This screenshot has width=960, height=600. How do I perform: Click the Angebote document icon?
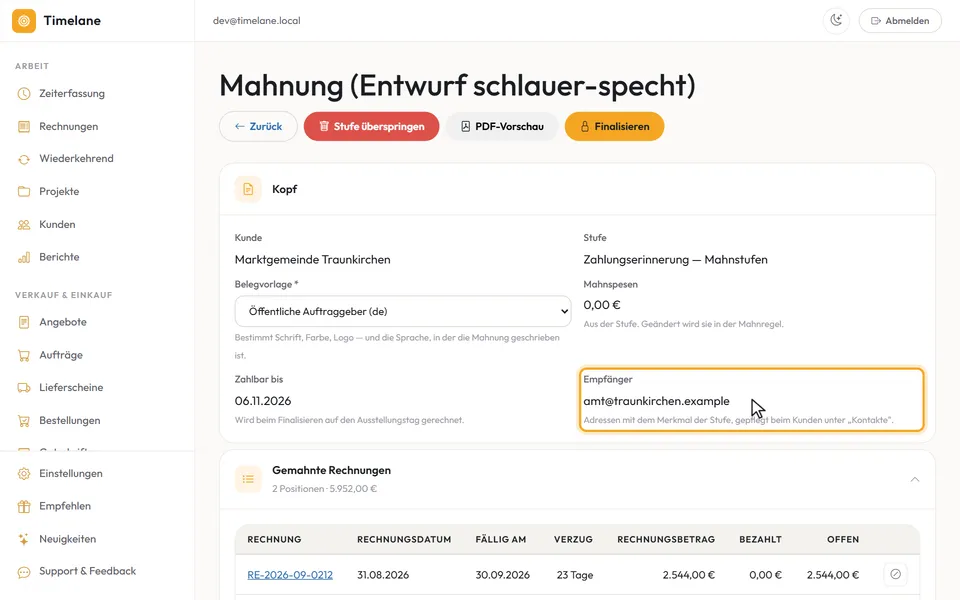click(x=24, y=322)
